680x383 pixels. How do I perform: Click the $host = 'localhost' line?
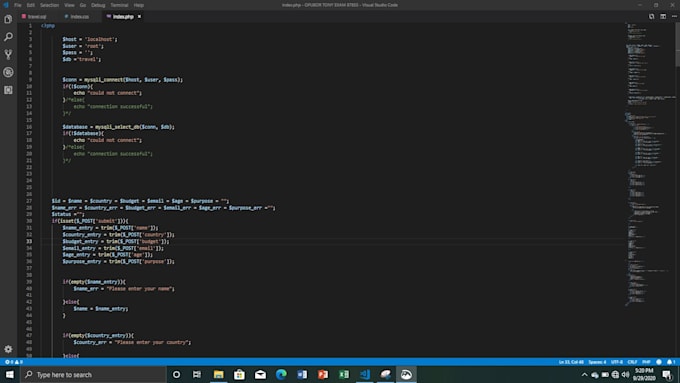tap(90, 39)
